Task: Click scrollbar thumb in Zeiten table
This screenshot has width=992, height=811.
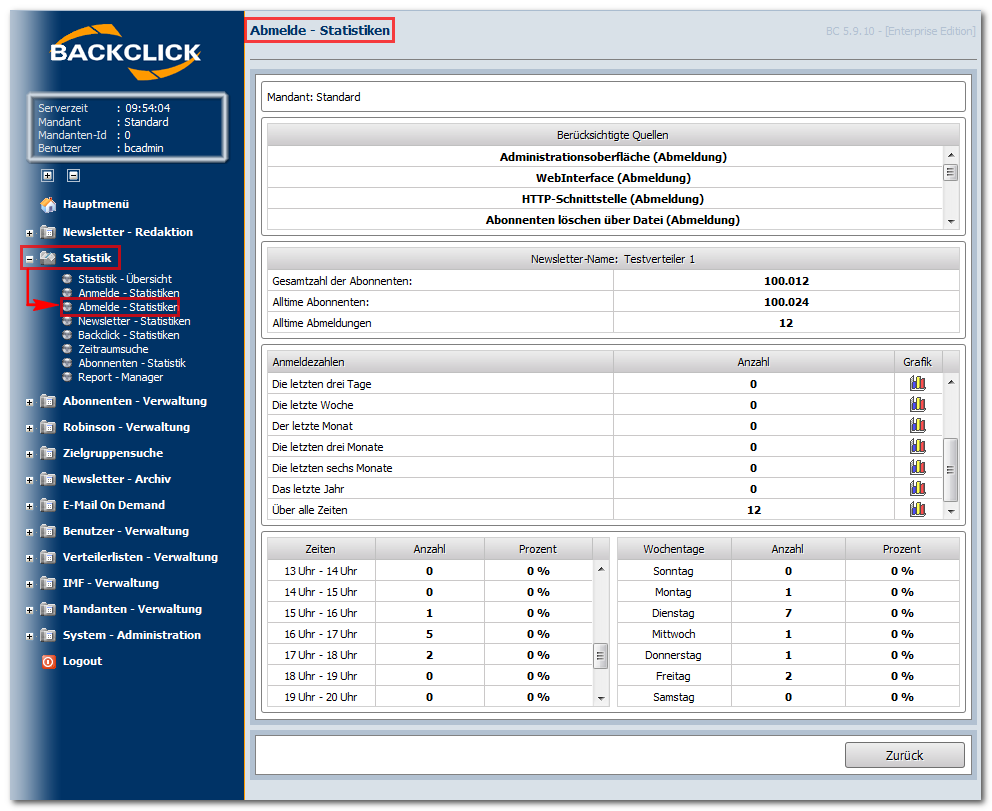Action: pyautogui.click(x=600, y=655)
